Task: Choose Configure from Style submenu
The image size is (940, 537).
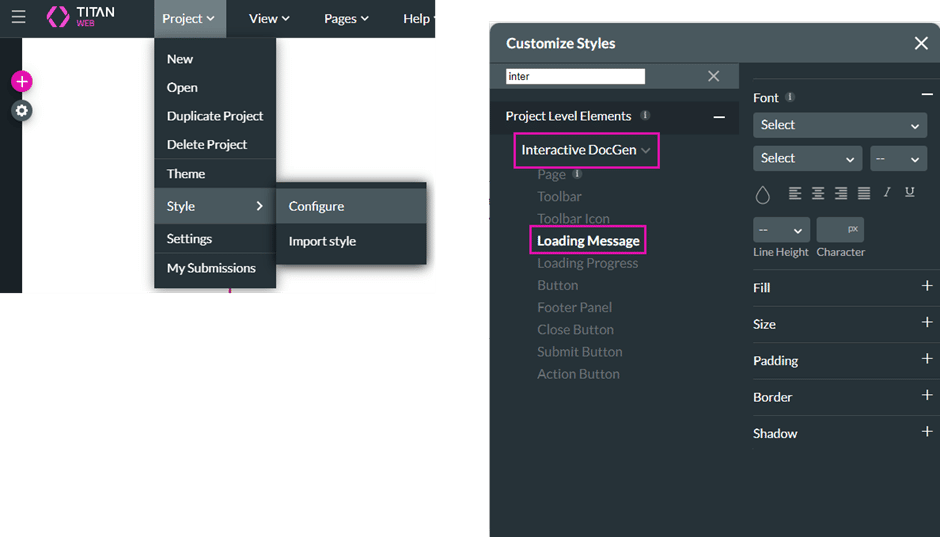Action: (316, 206)
